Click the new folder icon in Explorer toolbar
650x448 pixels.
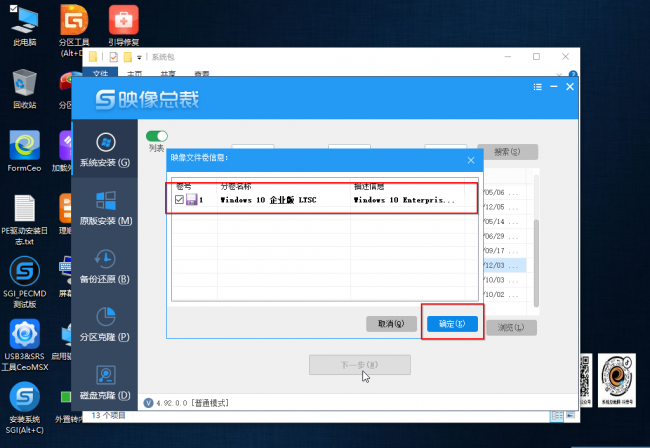[x=128, y=57]
